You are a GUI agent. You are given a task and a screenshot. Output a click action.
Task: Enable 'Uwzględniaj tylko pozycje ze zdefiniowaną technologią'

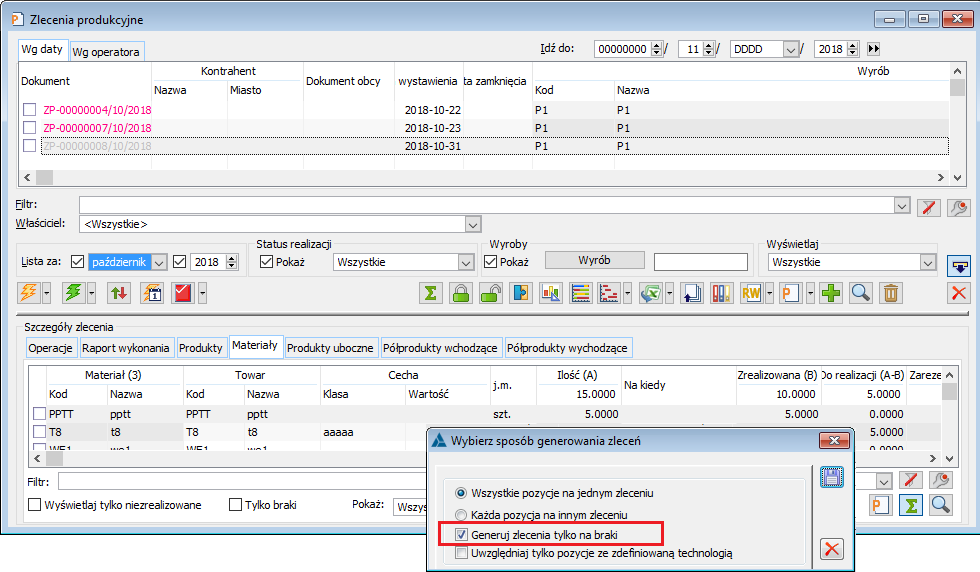[461, 552]
